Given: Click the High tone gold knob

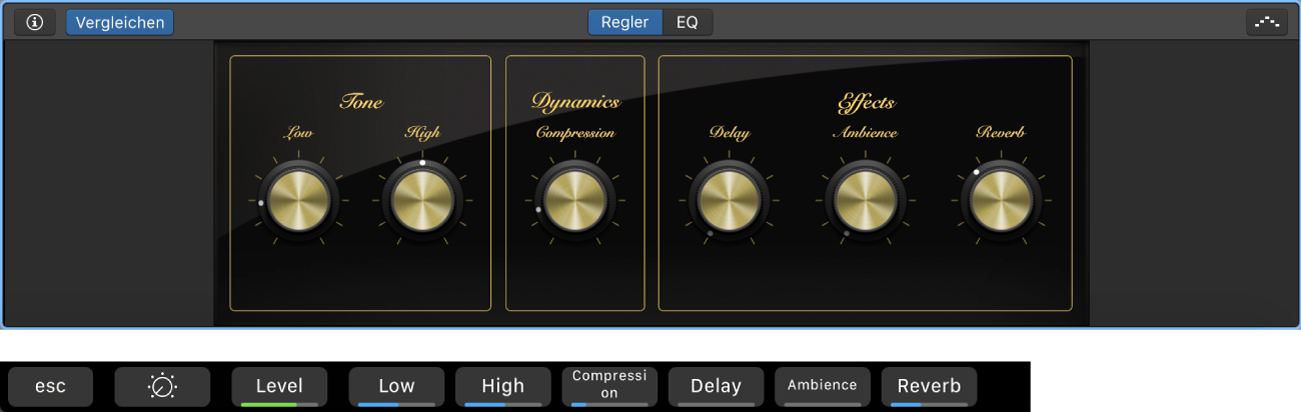Looking at the screenshot, I should (x=422, y=201).
